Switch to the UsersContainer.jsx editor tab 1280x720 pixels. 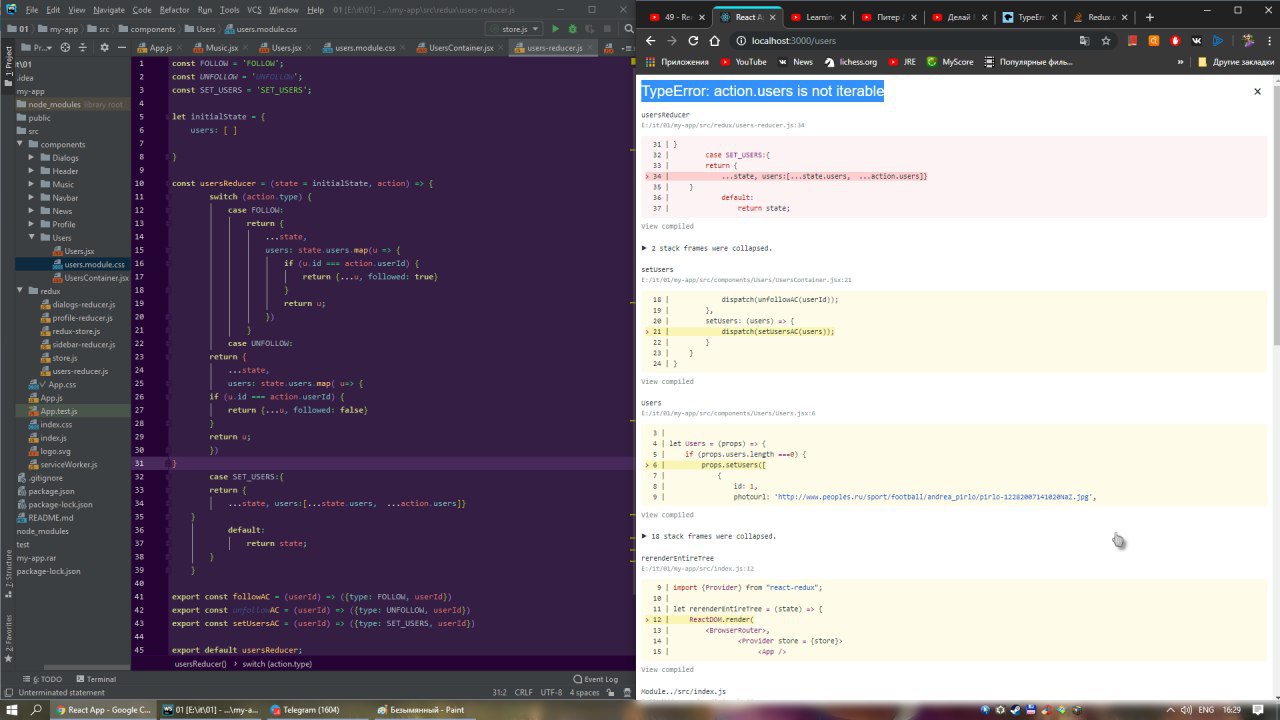coord(461,48)
